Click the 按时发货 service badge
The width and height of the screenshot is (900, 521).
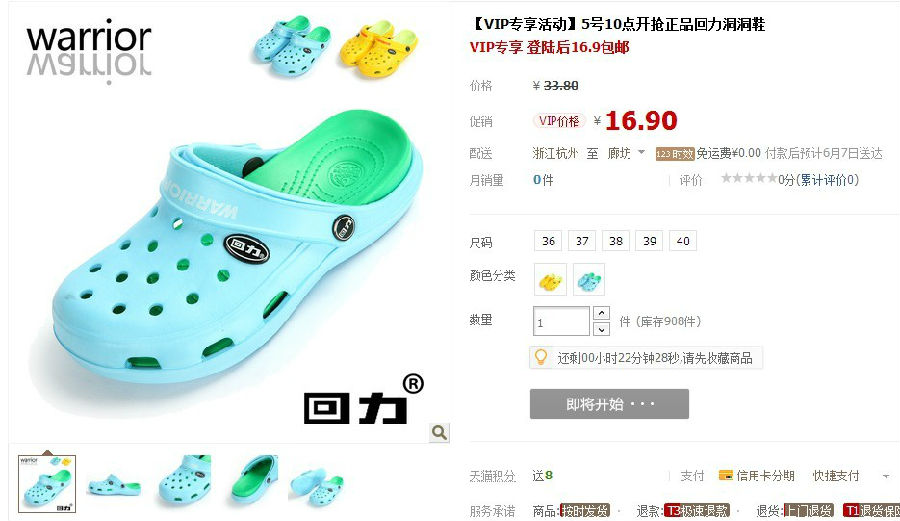584,510
